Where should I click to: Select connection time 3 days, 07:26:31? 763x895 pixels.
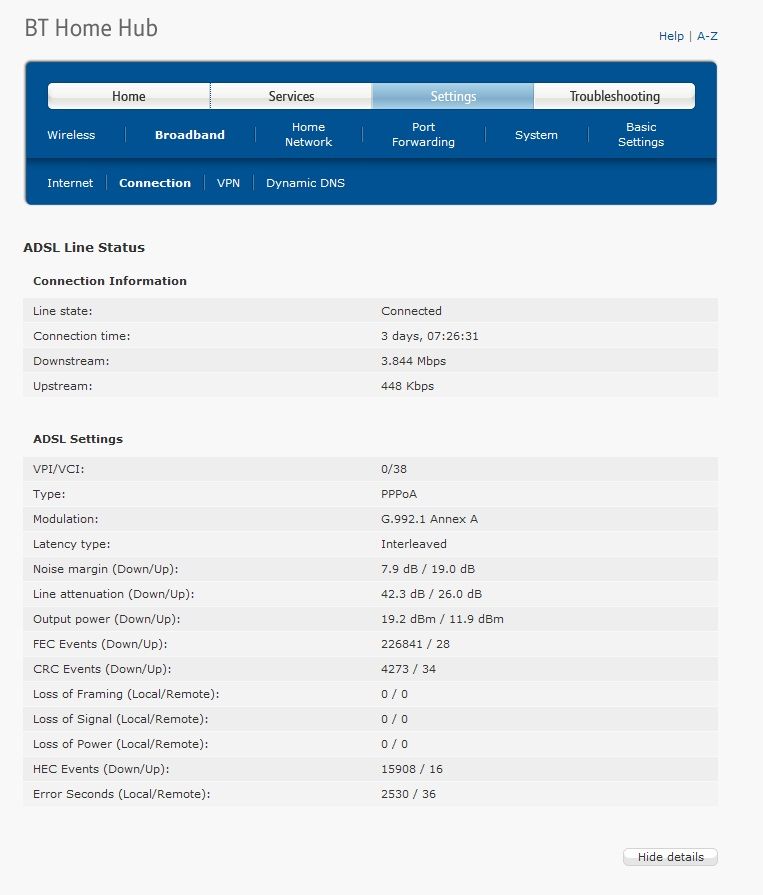coord(430,336)
